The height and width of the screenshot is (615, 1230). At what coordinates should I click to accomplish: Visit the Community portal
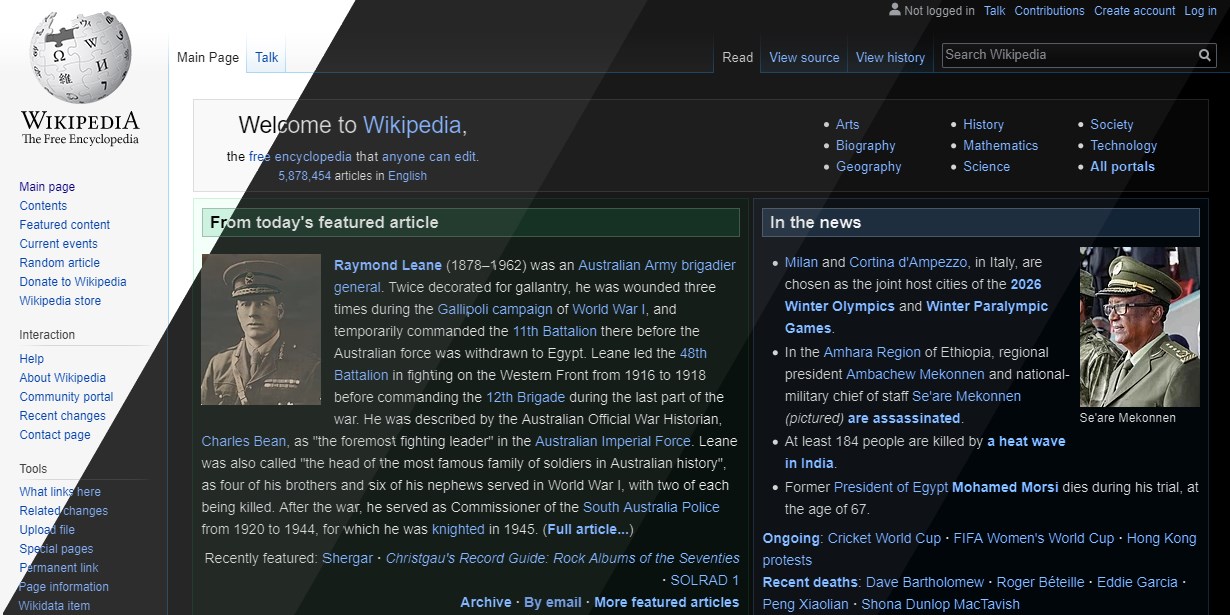(x=66, y=397)
